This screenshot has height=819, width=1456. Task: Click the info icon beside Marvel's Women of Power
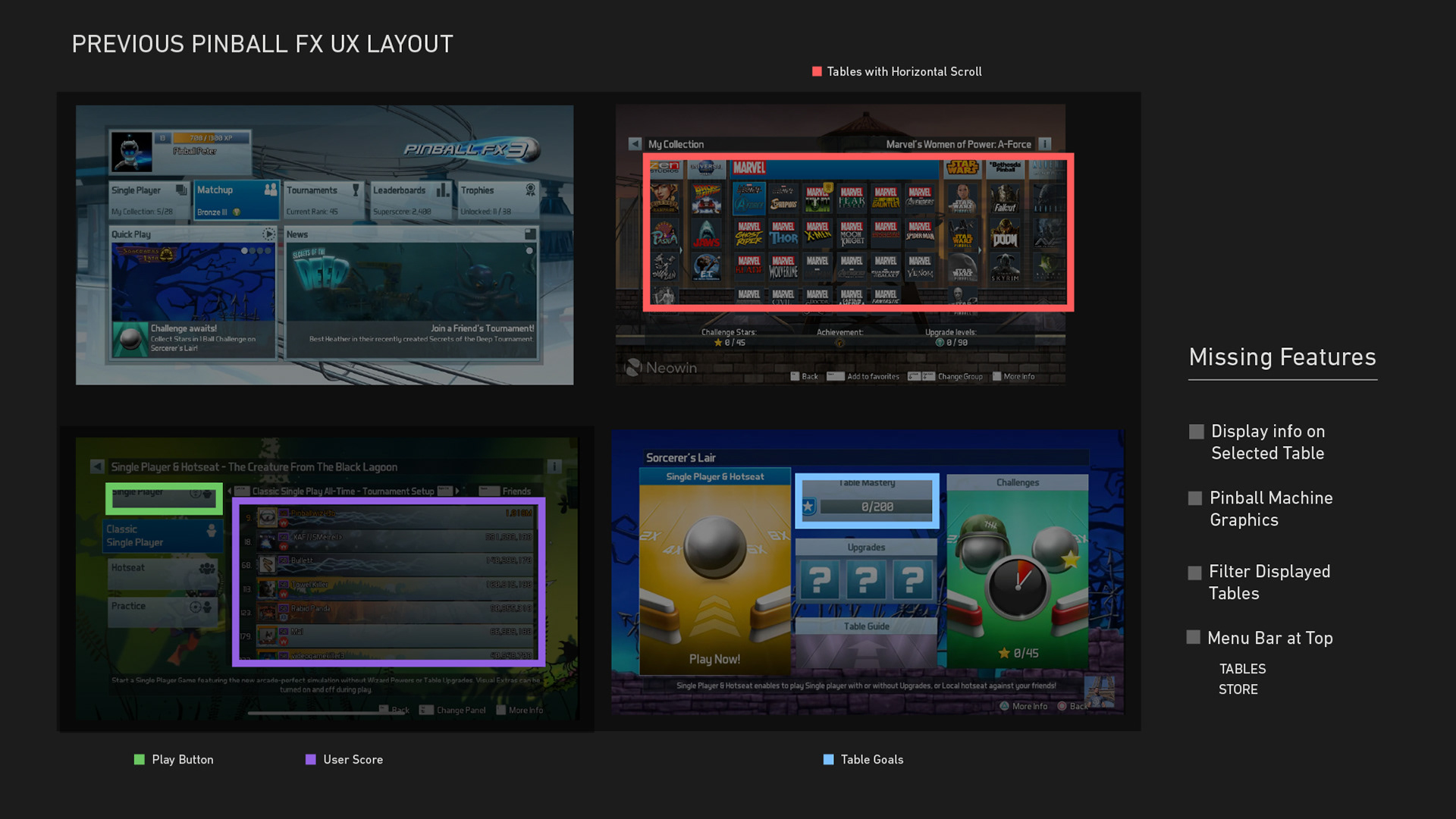click(x=1044, y=143)
